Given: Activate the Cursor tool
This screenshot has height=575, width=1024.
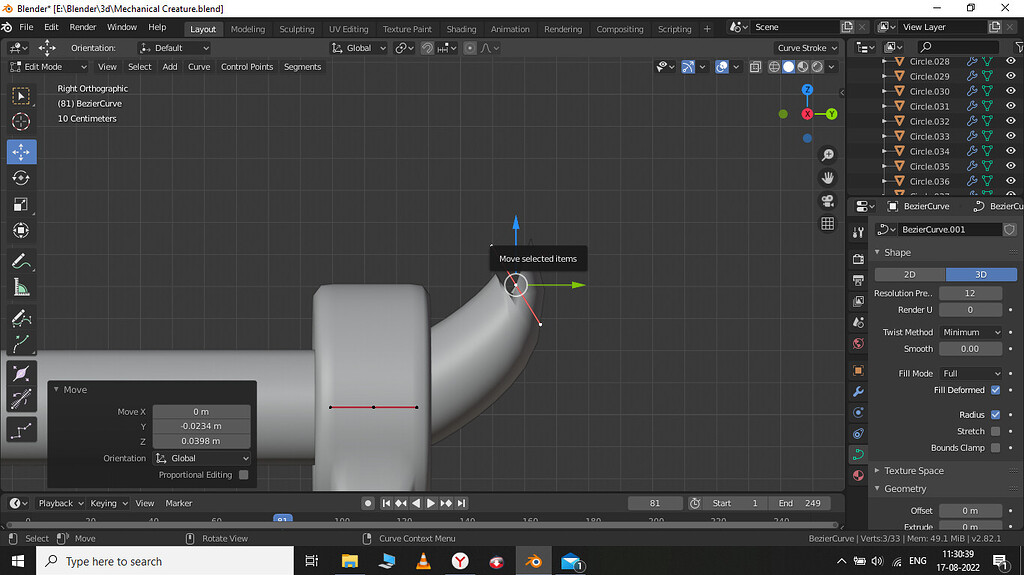Looking at the screenshot, I should pos(22,122).
